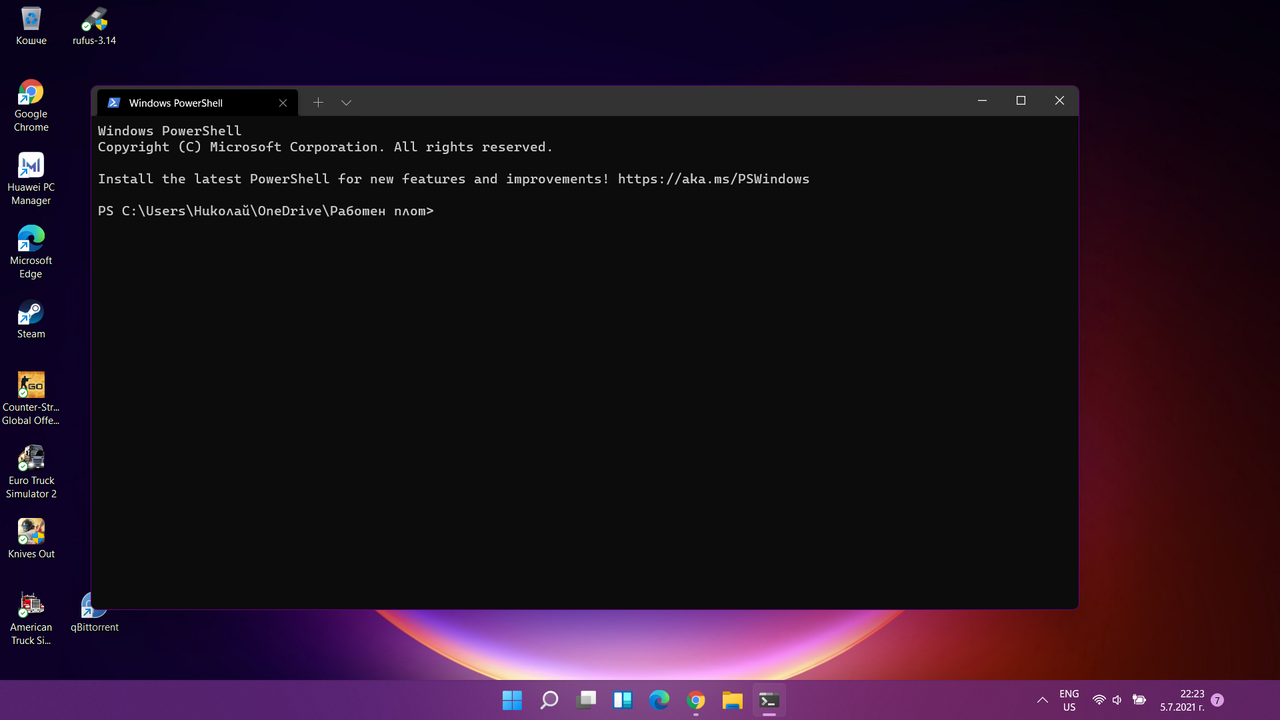The height and width of the screenshot is (720, 1280).
Task: Open qBittorrent desktop shortcut
Action: pyautogui.click(x=94, y=612)
